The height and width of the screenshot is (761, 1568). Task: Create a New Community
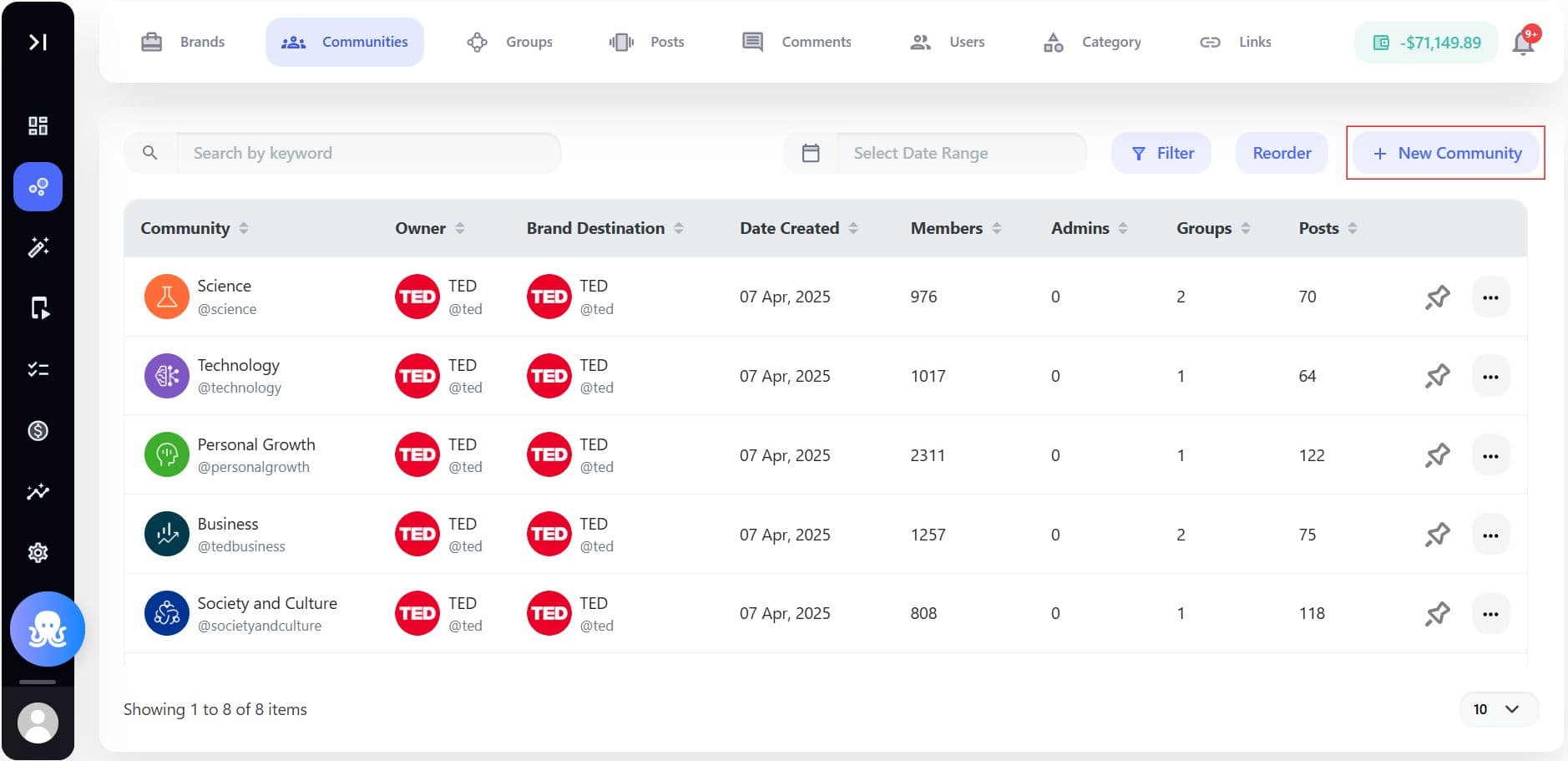pyautogui.click(x=1446, y=153)
